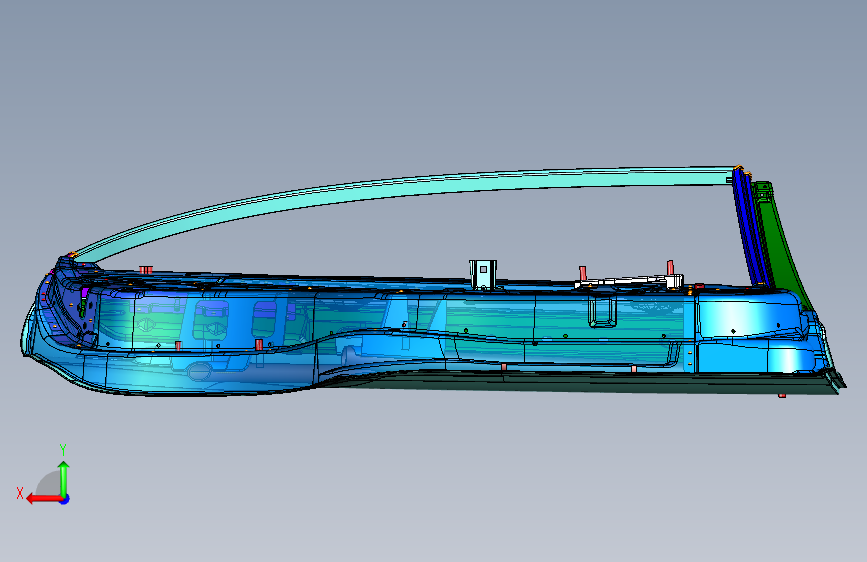This screenshot has width=867, height=562.
Task: Select the dark blue vertical rail at right
Action: pyautogui.click(x=751, y=230)
